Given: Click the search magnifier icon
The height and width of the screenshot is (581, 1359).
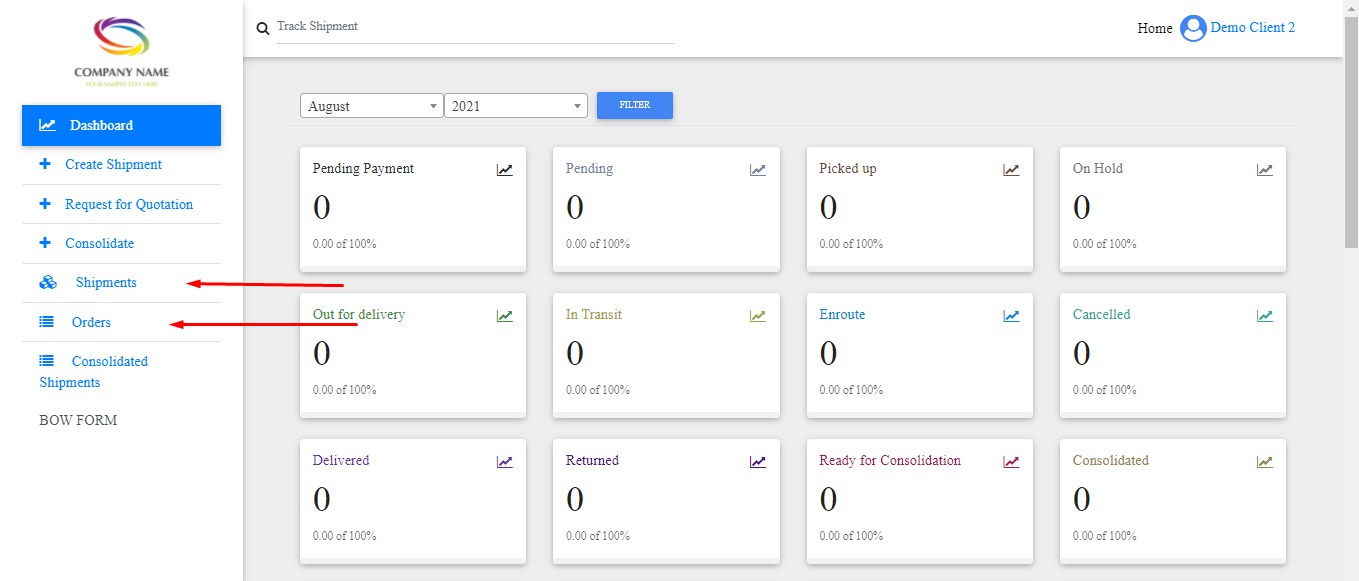Looking at the screenshot, I should tap(263, 29).
